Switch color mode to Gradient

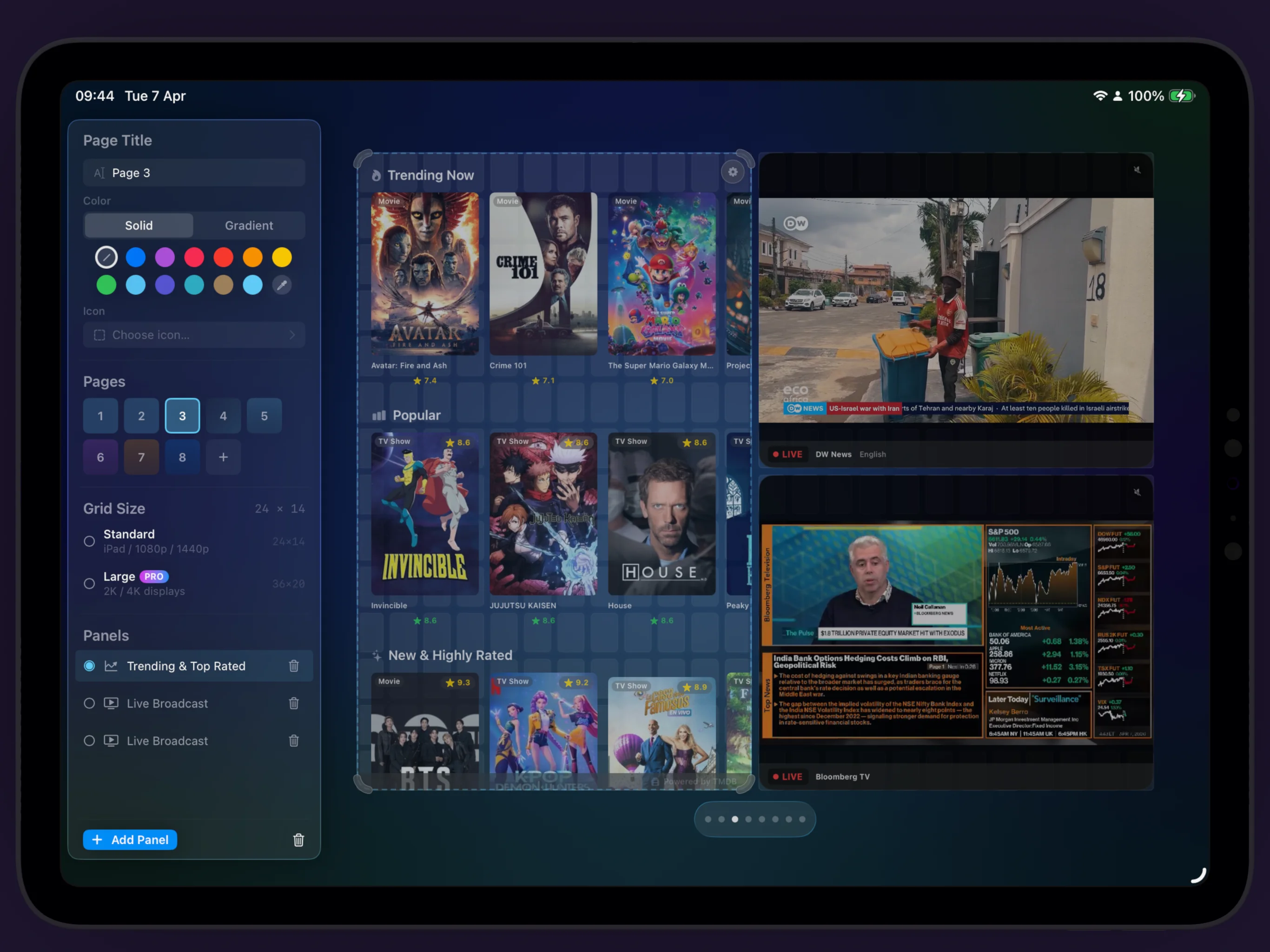click(249, 225)
